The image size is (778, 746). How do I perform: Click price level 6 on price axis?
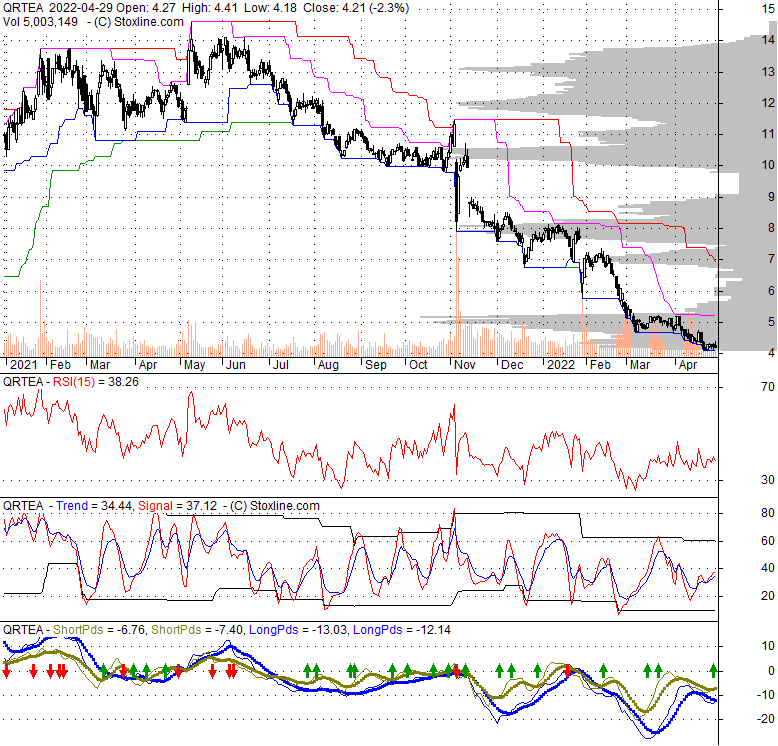click(771, 290)
